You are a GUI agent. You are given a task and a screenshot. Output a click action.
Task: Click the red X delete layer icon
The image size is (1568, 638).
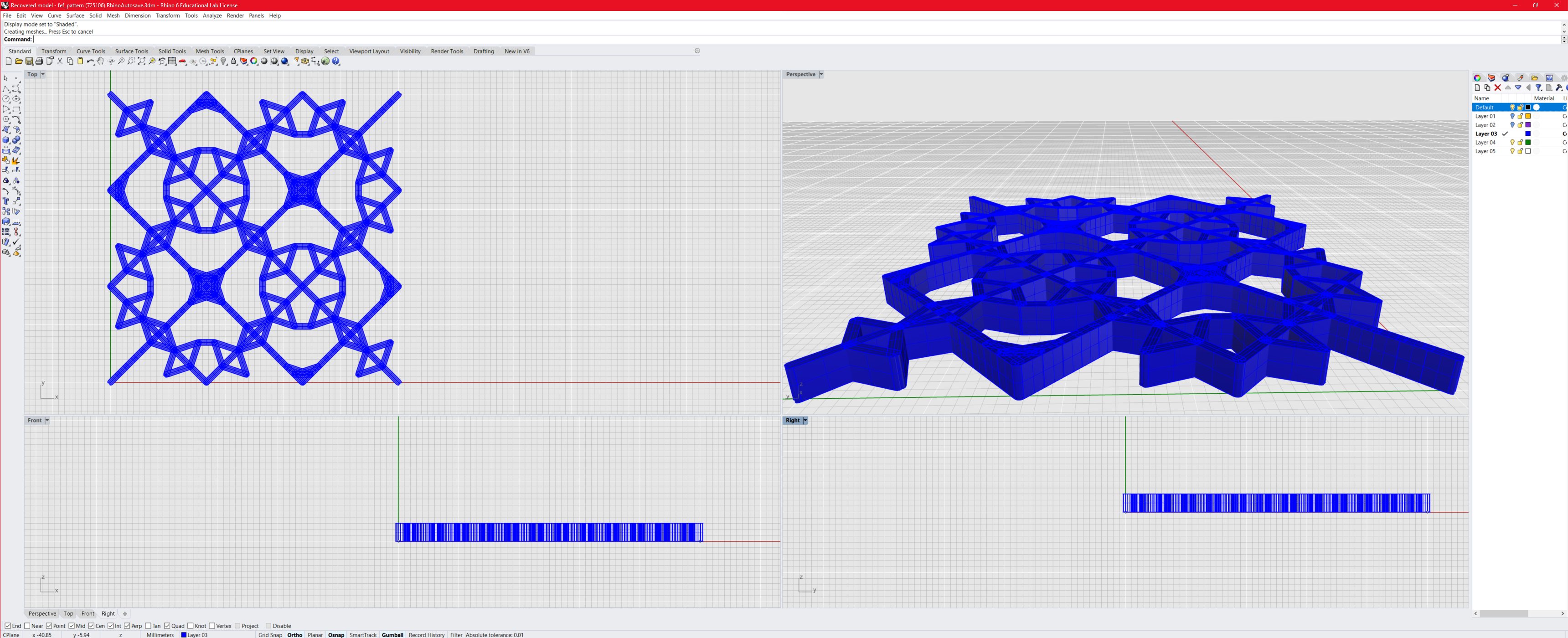[1497, 87]
